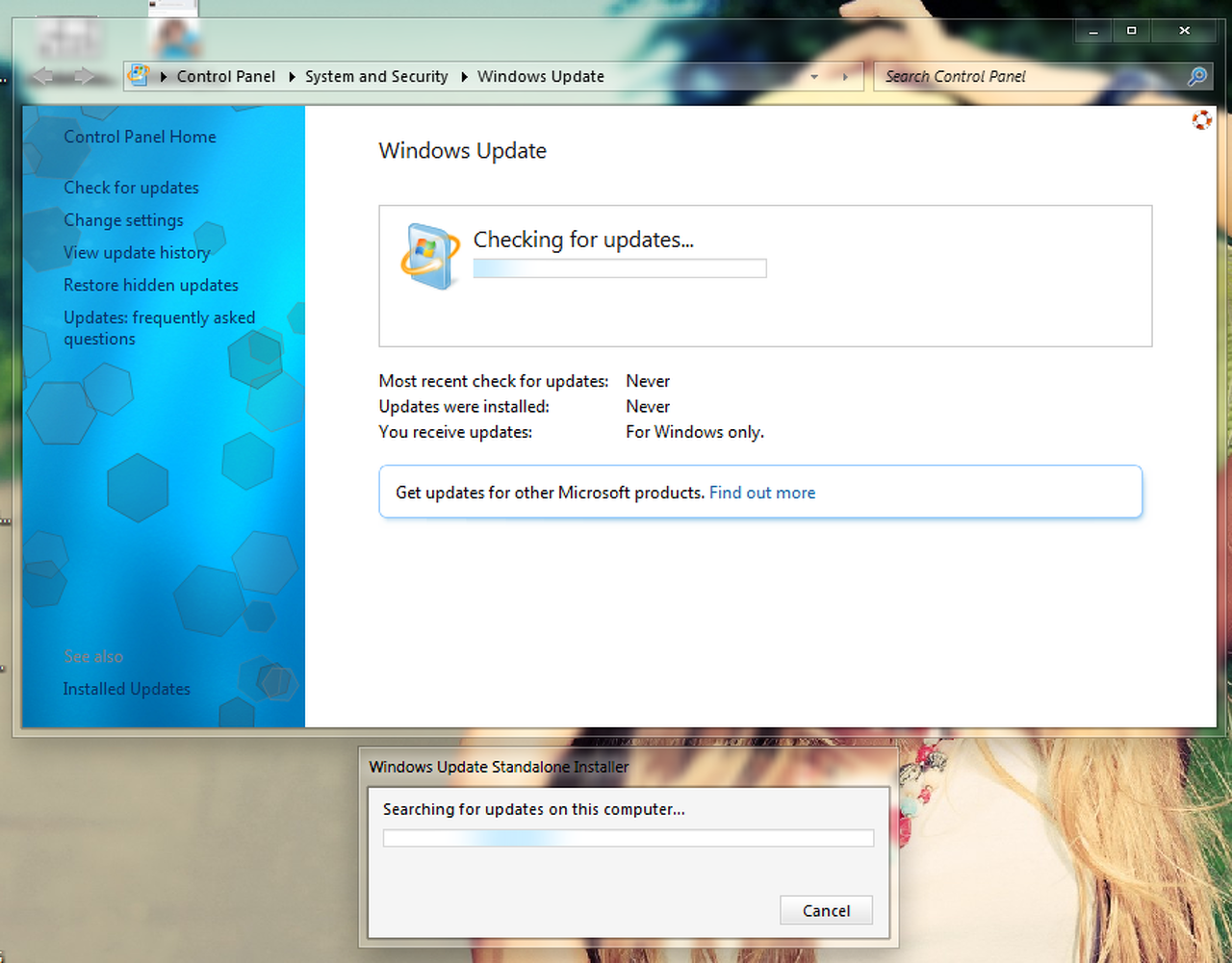Click 'Most recent check for updates:' label
The height and width of the screenshot is (963, 1232).
click(x=494, y=381)
